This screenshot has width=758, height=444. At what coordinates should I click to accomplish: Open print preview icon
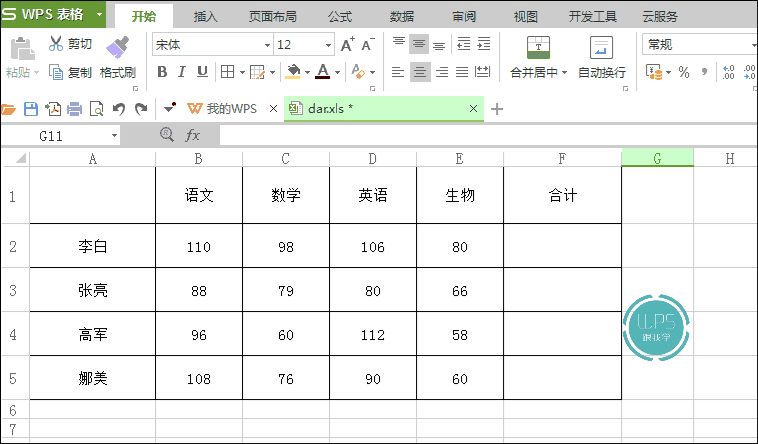[x=97, y=109]
